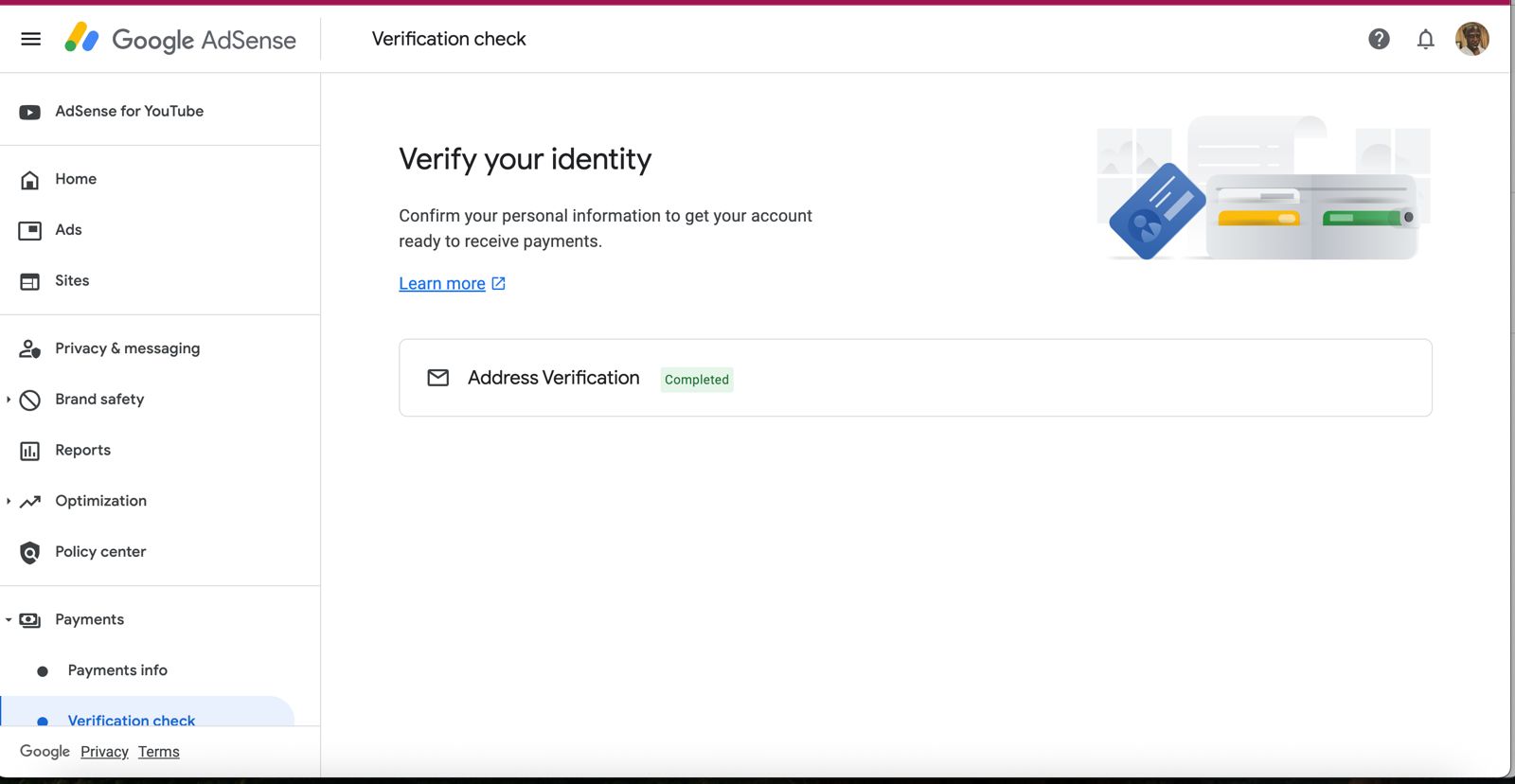
Task: Expand the Brand safety section arrow
Action: 9,400
